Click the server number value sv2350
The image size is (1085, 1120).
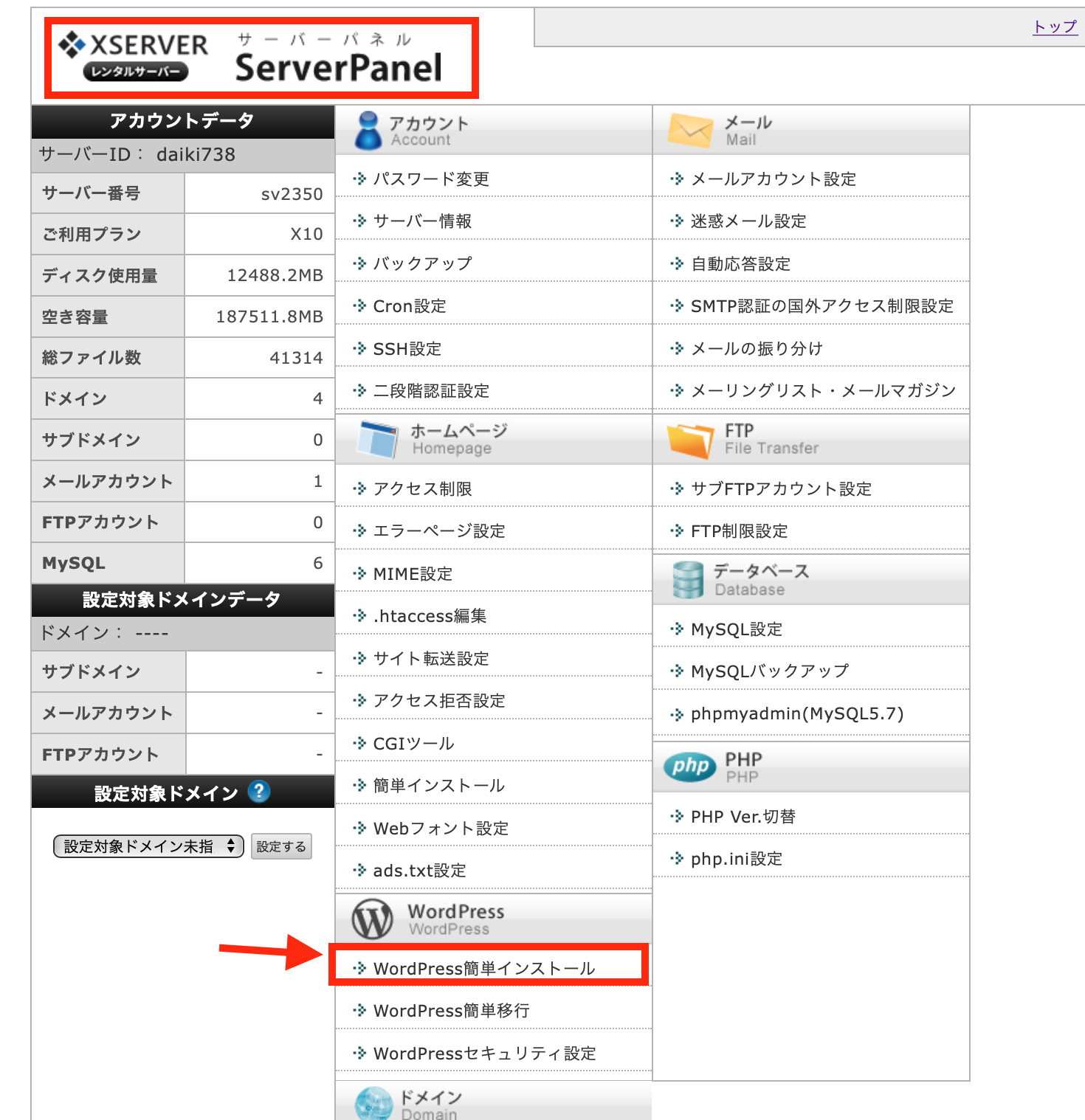pos(292,194)
